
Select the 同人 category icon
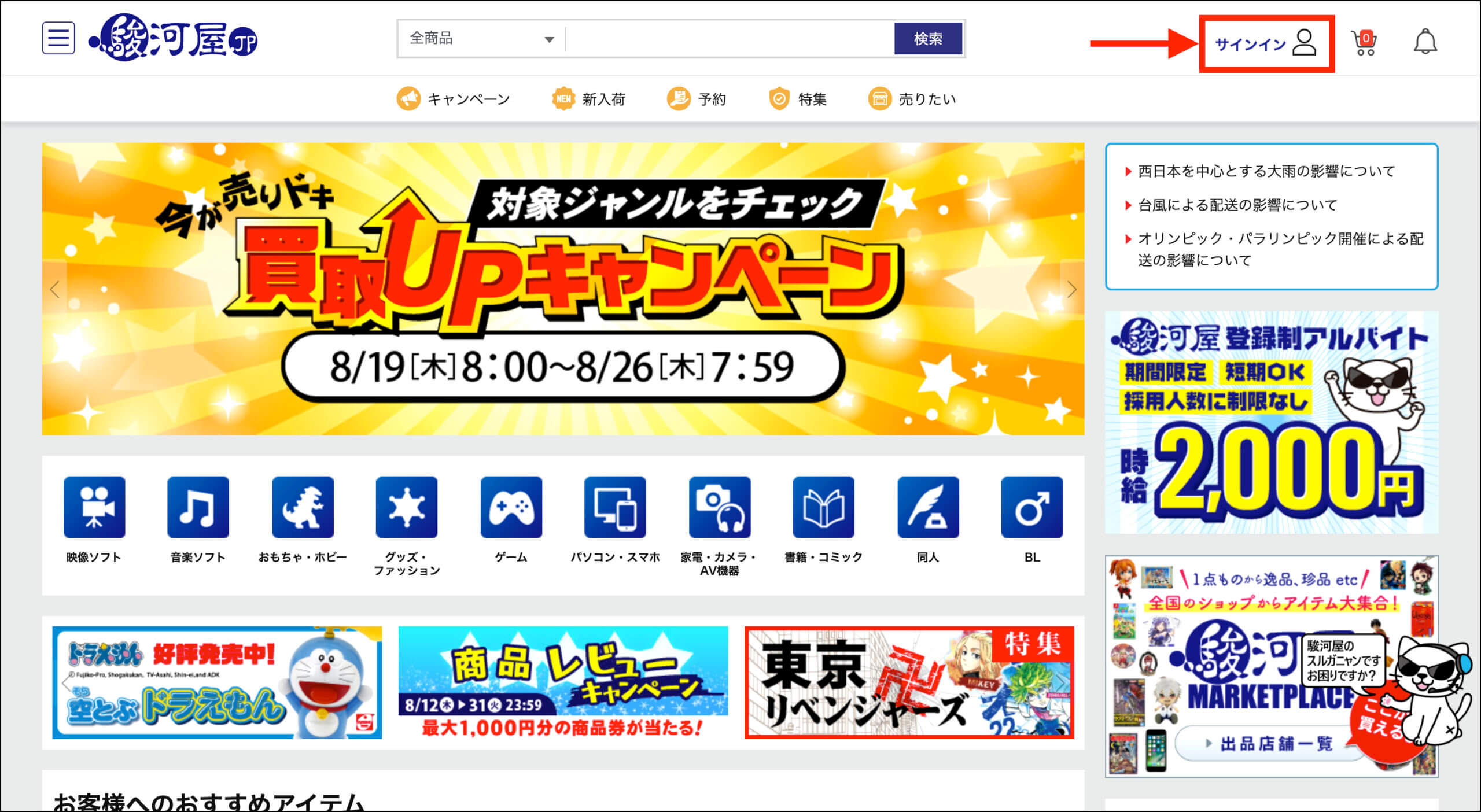[928, 507]
